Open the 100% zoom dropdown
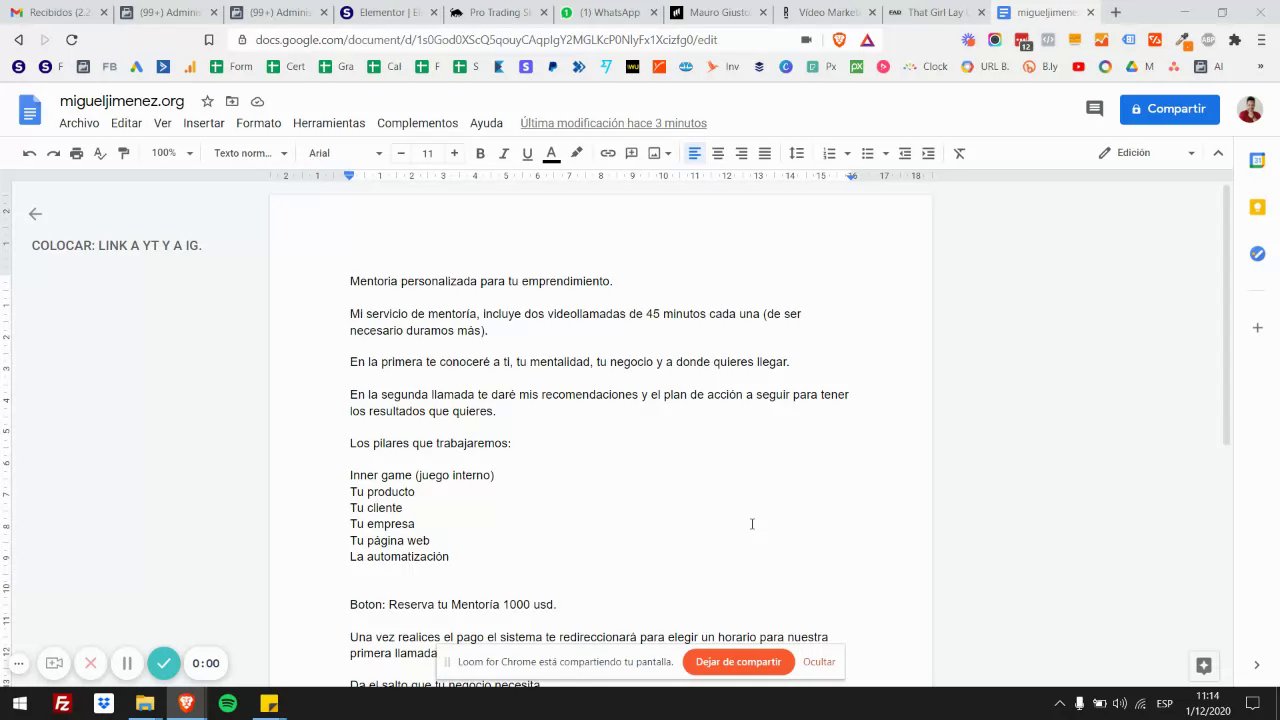Viewport: 1280px width, 720px height. [x=172, y=153]
